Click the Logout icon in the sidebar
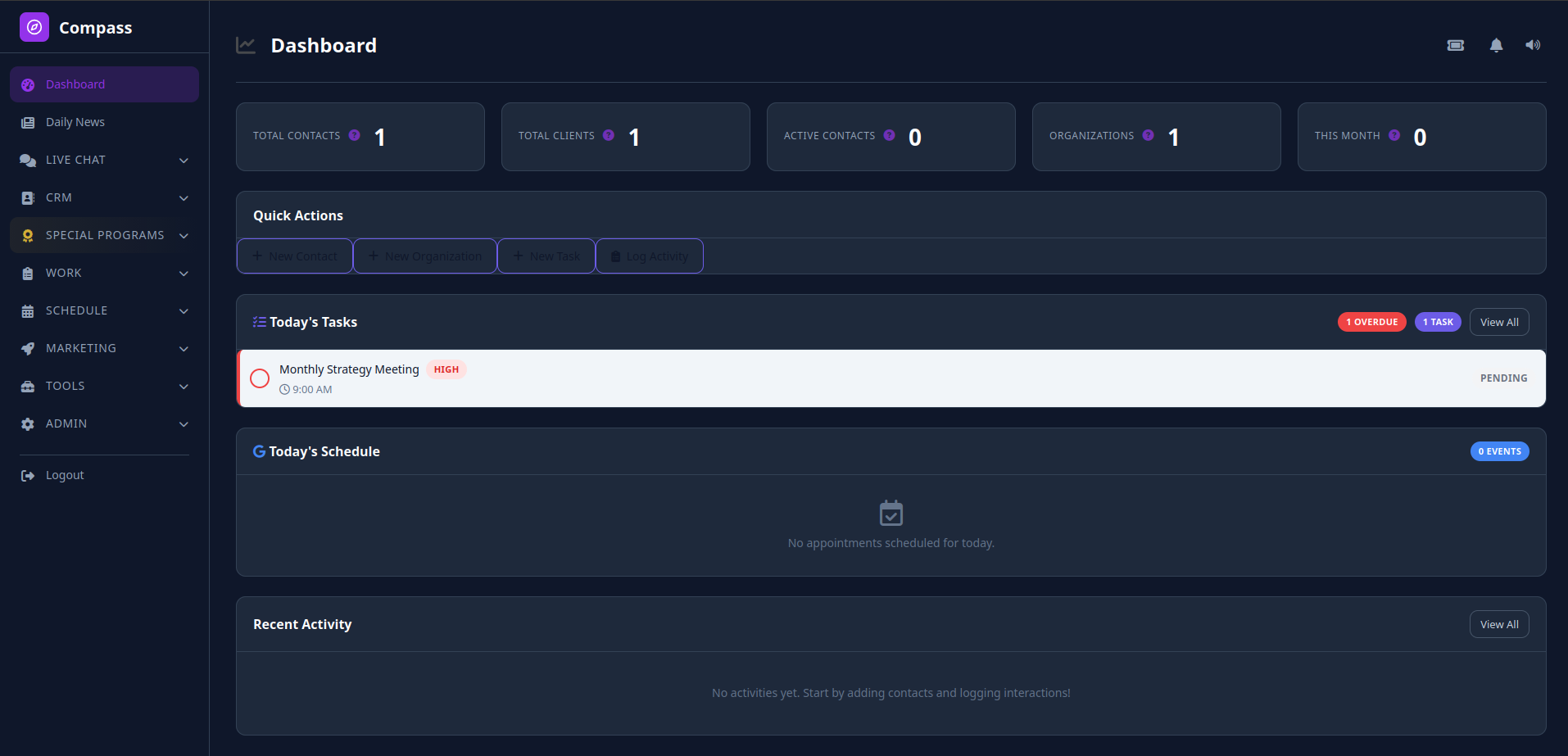Viewport: 1568px width, 756px height. (x=27, y=475)
